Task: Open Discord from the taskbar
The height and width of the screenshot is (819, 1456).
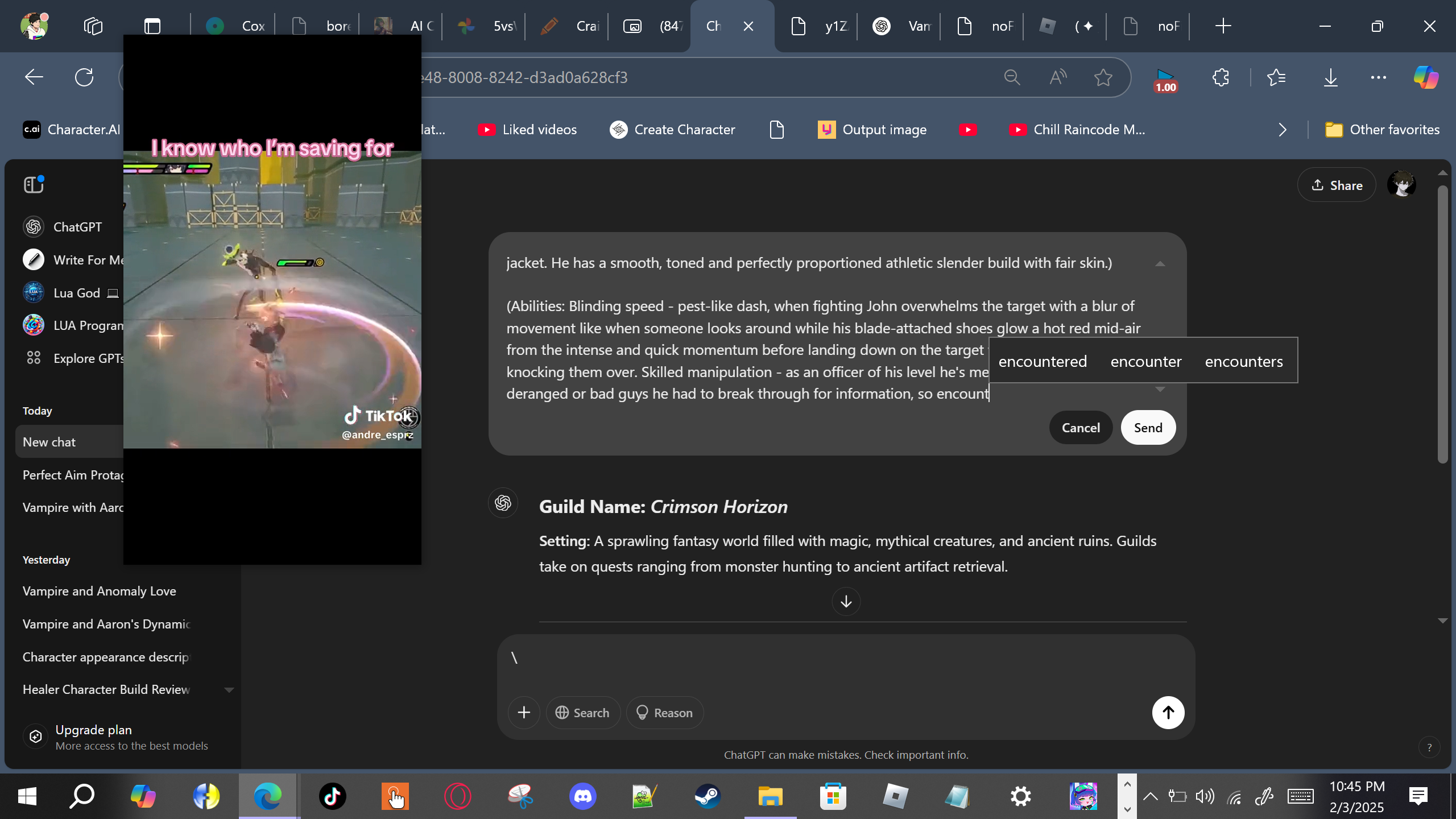Action: pyautogui.click(x=582, y=796)
